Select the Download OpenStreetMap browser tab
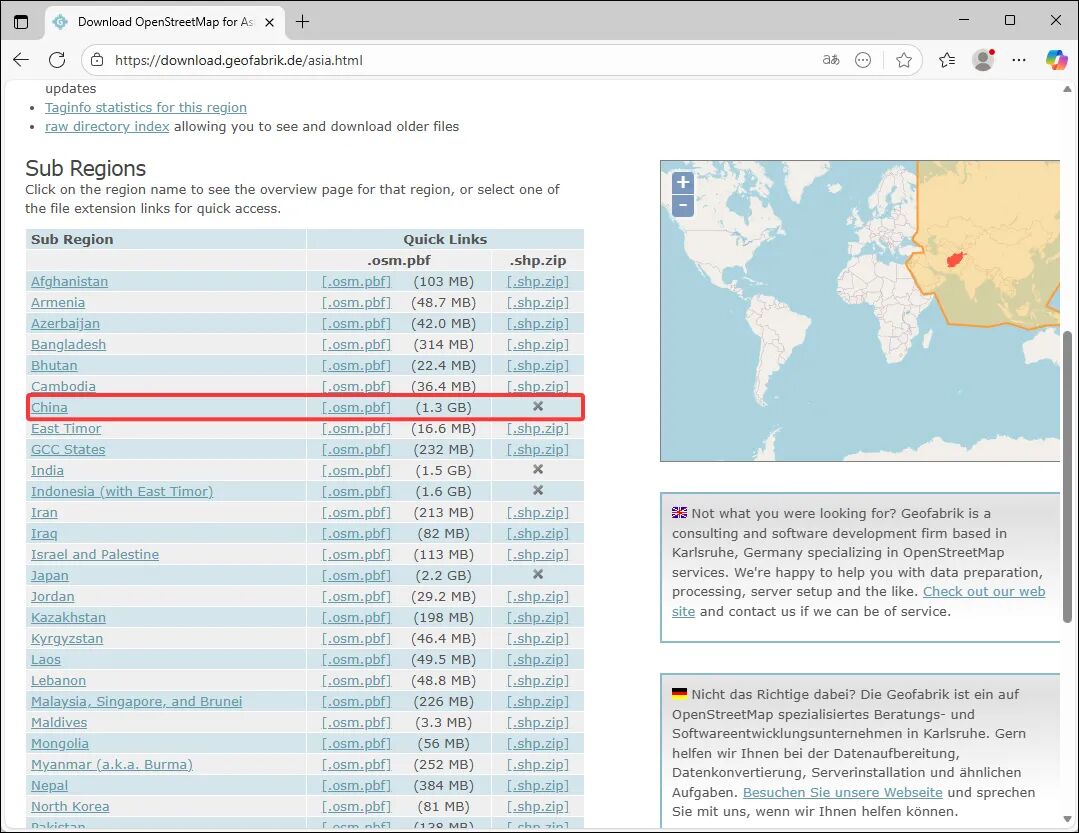The width and height of the screenshot is (1079, 833). pyautogui.click(x=165, y=22)
